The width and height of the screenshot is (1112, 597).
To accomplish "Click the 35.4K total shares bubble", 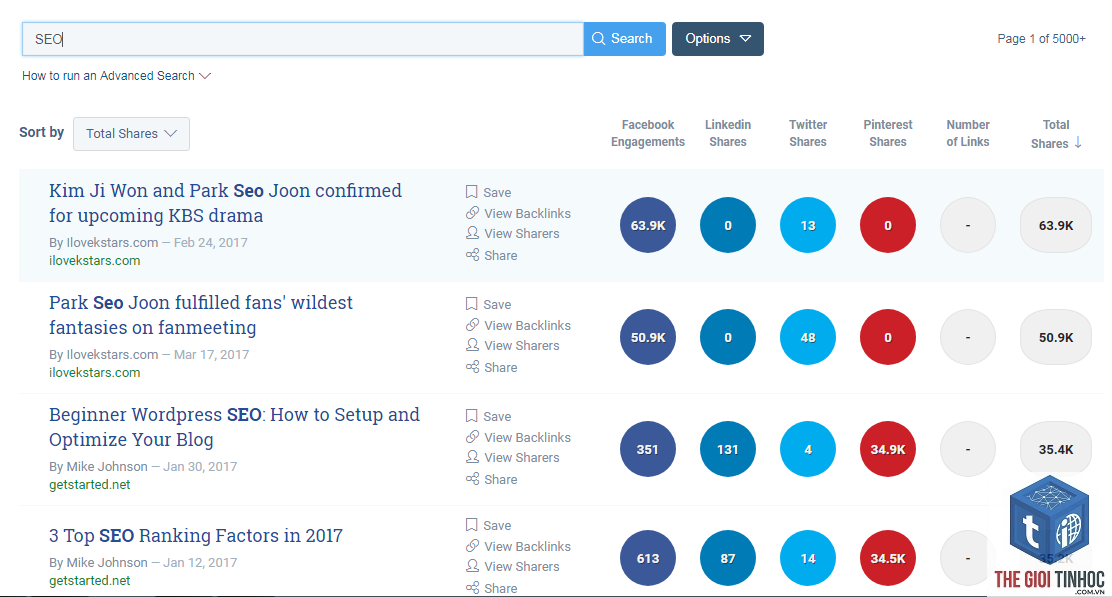I will coord(1056,450).
